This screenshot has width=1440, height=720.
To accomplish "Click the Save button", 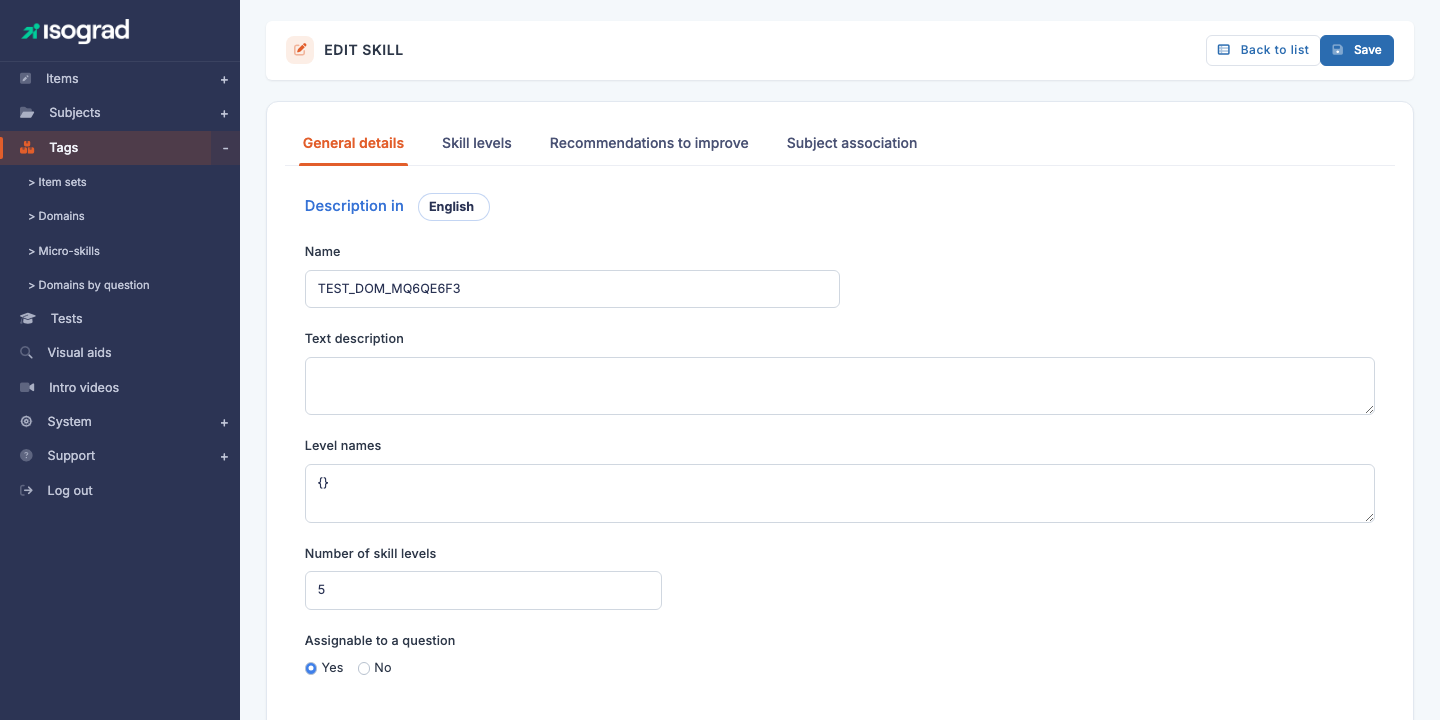I will coord(1357,50).
